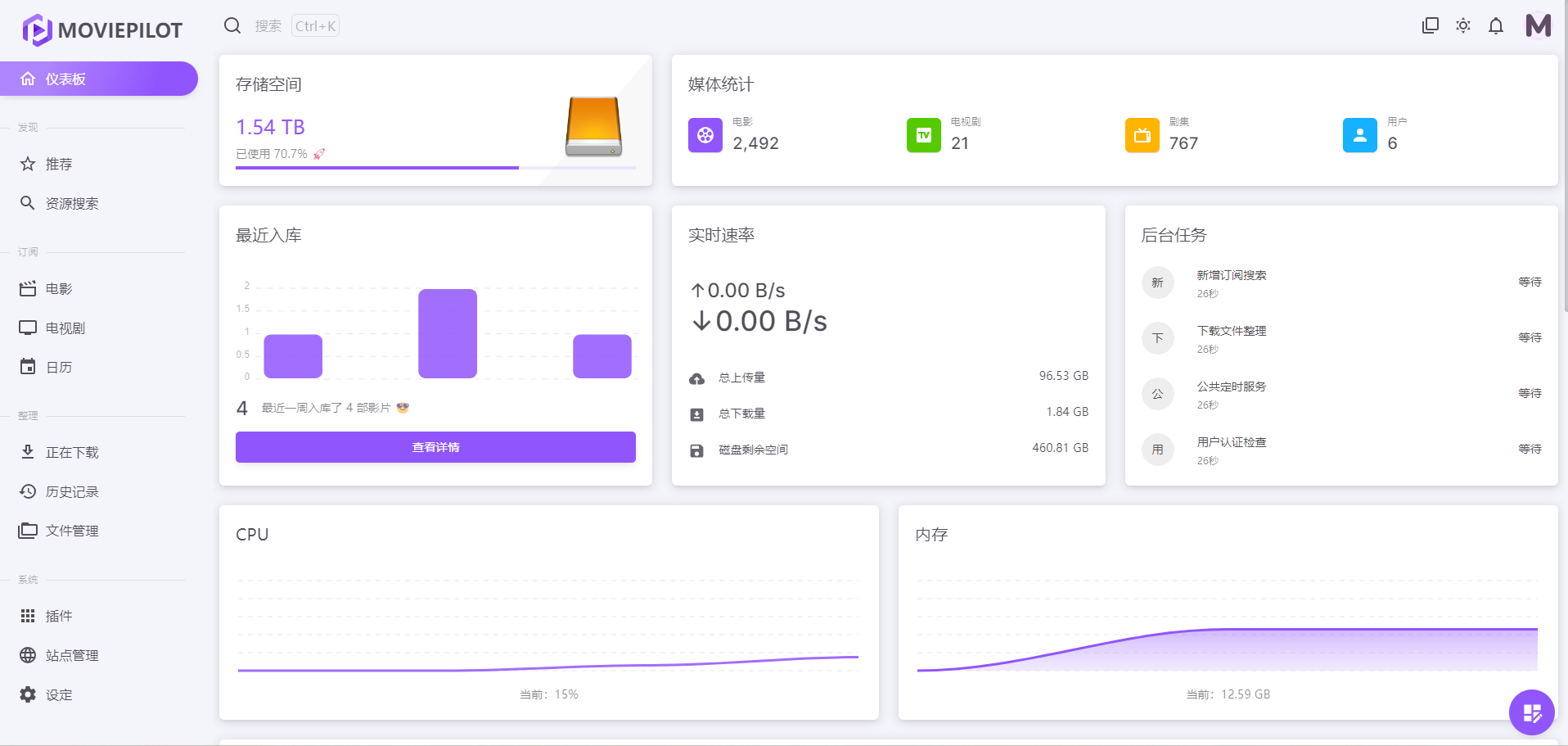Select the 公共定时服务 background task
This screenshot has width=1568, height=746.
[1341, 394]
